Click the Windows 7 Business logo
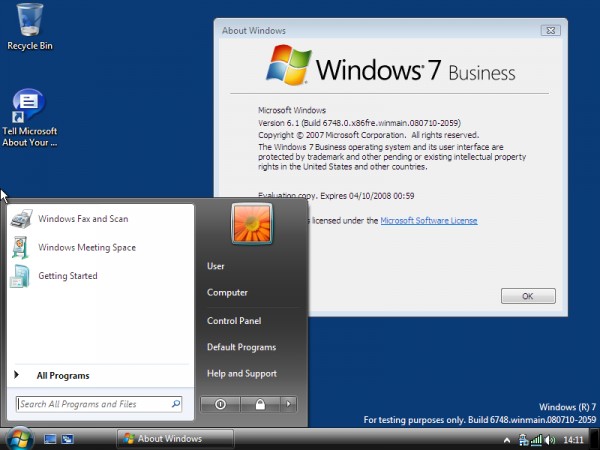 [x=390, y=65]
